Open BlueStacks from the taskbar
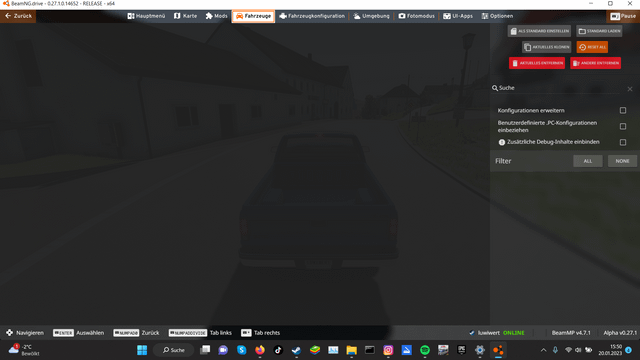640x360 pixels. point(315,350)
